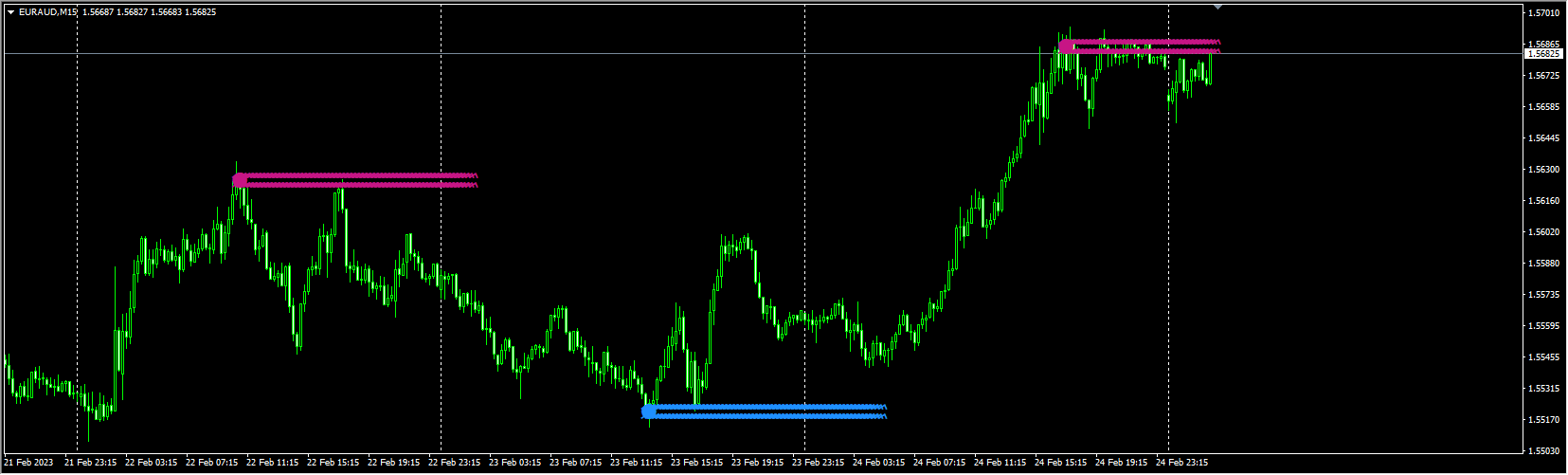Click the gray chart shift triangle marker

(x=1217, y=7)
